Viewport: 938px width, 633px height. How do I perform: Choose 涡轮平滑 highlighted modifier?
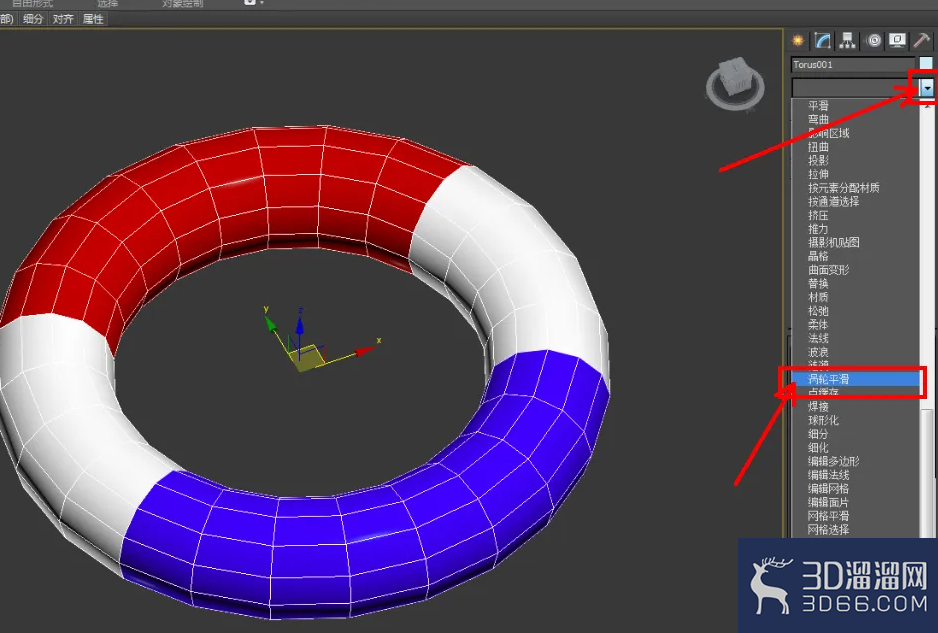click(855, 379)
